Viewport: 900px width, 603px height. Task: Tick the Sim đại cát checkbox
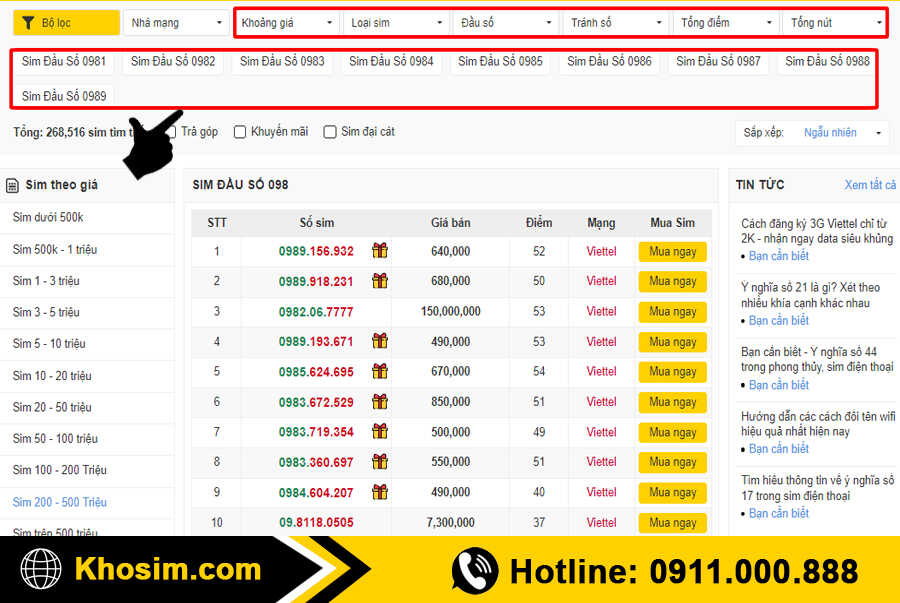click(330, 132)
